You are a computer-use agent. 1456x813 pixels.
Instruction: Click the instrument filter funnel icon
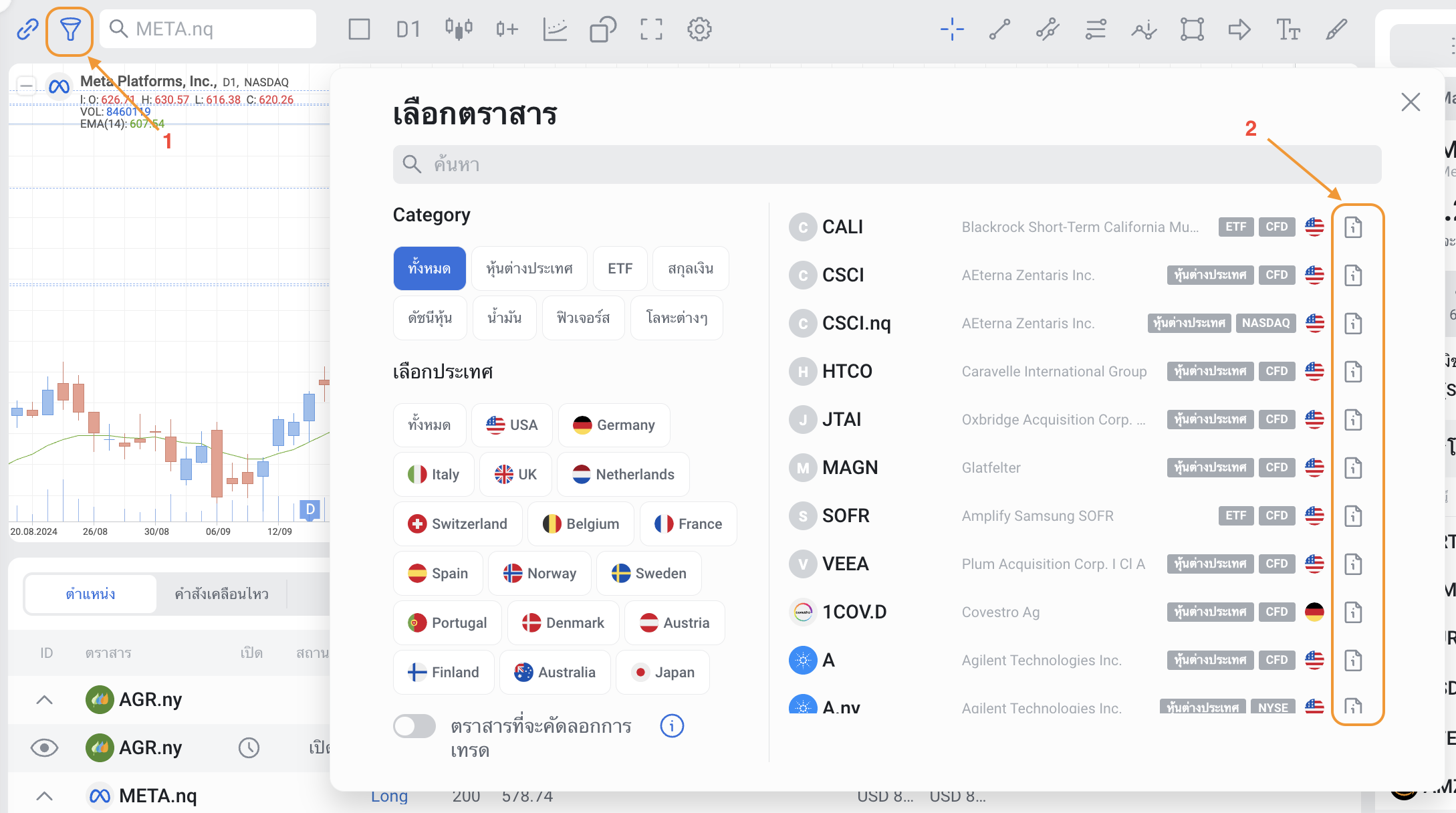click(70, 29)
